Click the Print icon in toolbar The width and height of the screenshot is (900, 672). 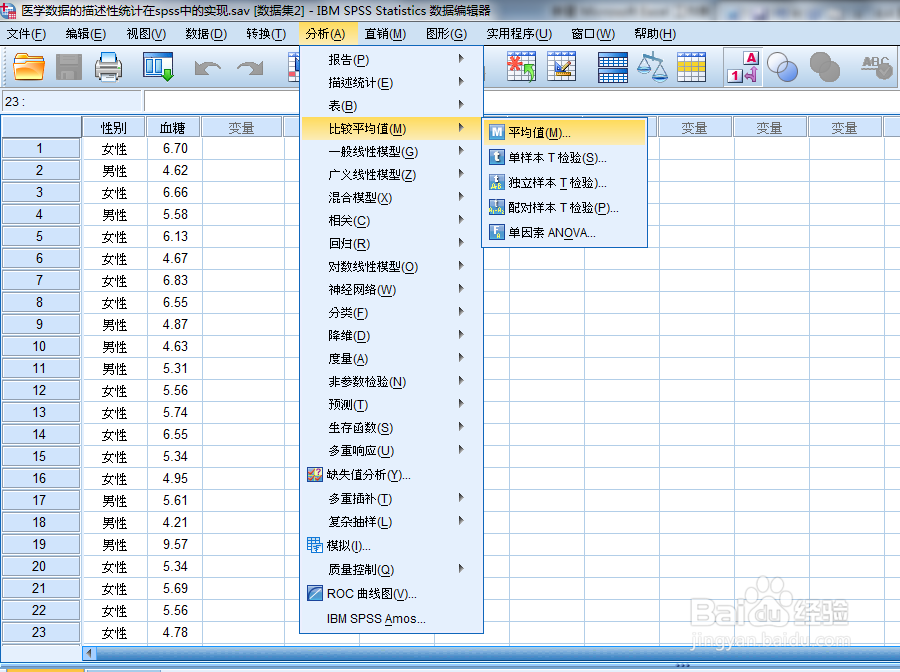(108, 67)
